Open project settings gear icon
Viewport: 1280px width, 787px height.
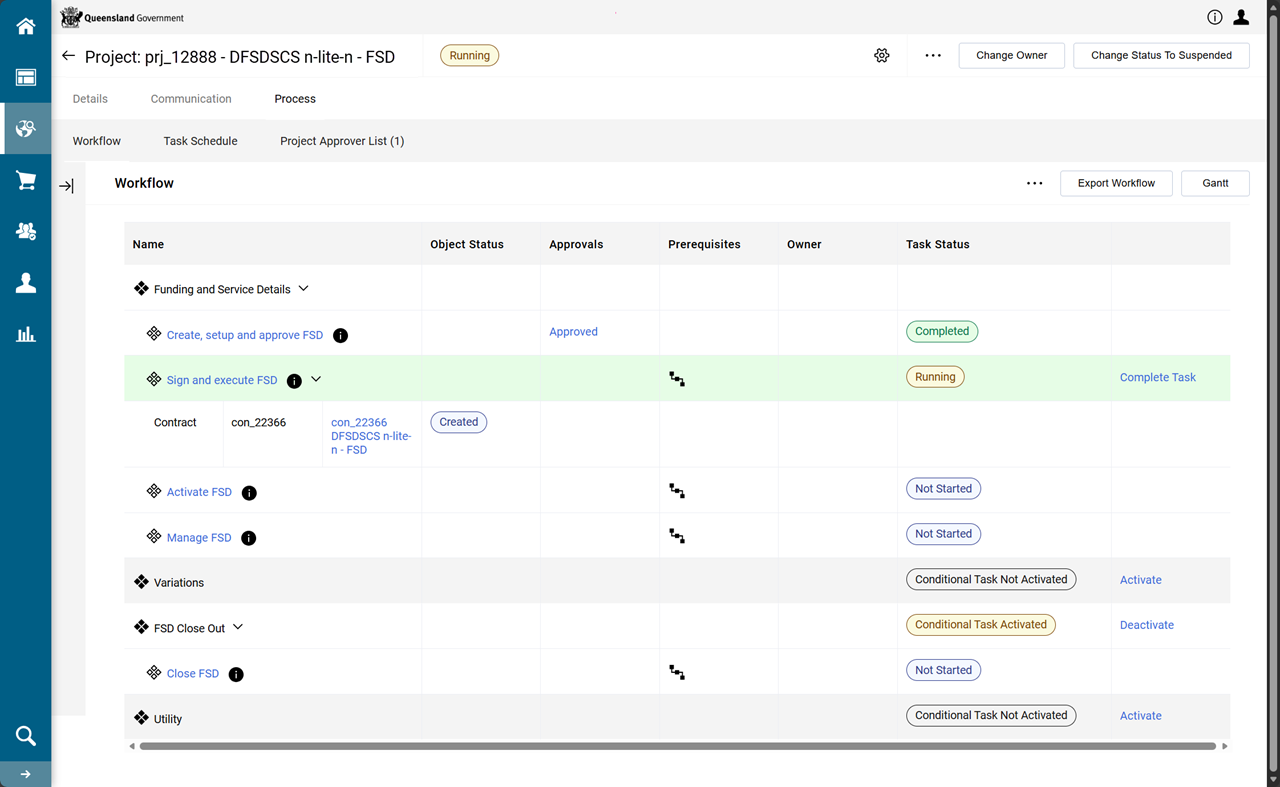coord(881,56)
